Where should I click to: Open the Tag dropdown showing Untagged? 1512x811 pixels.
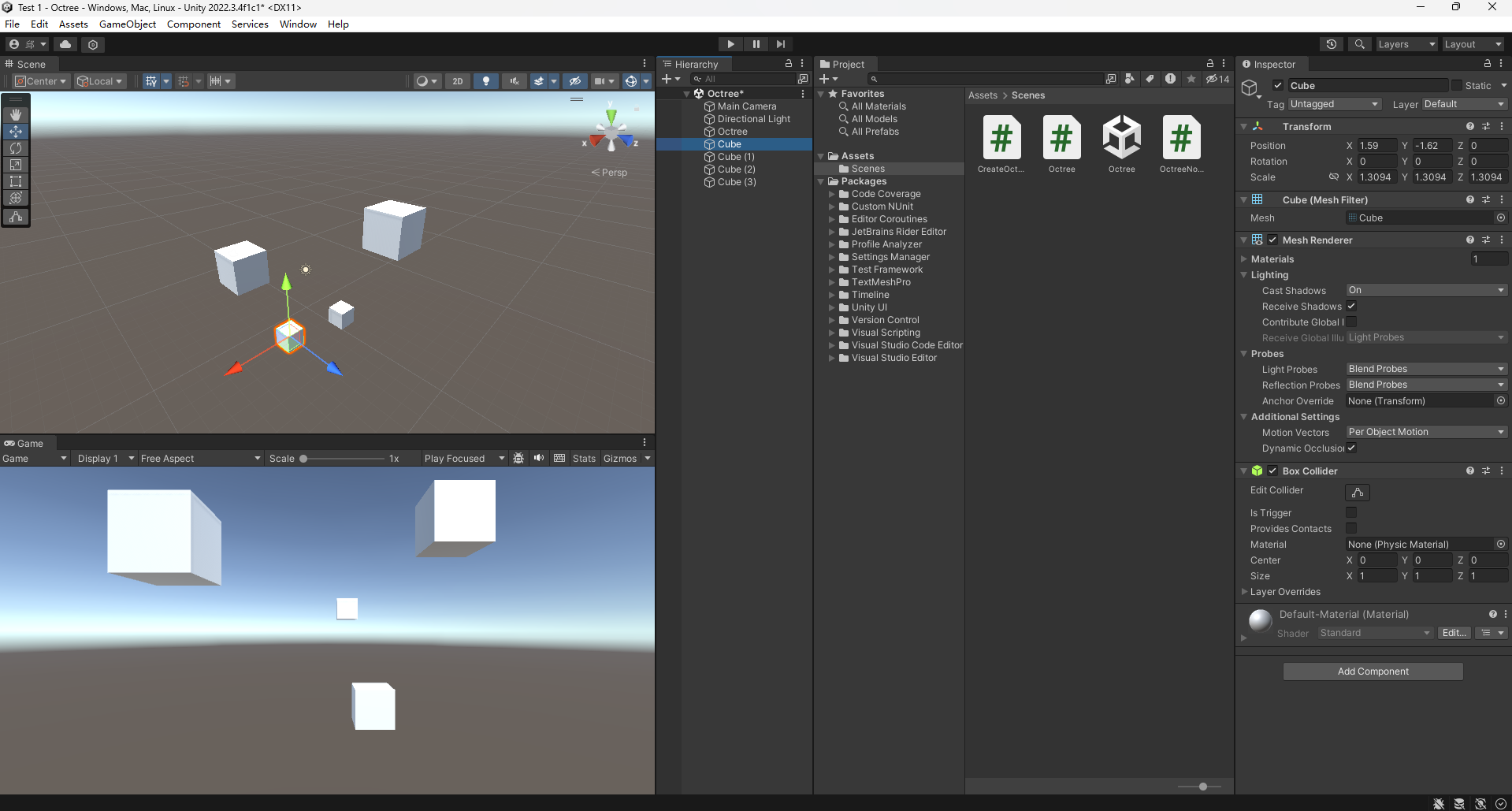click(x=1335, y=104)
